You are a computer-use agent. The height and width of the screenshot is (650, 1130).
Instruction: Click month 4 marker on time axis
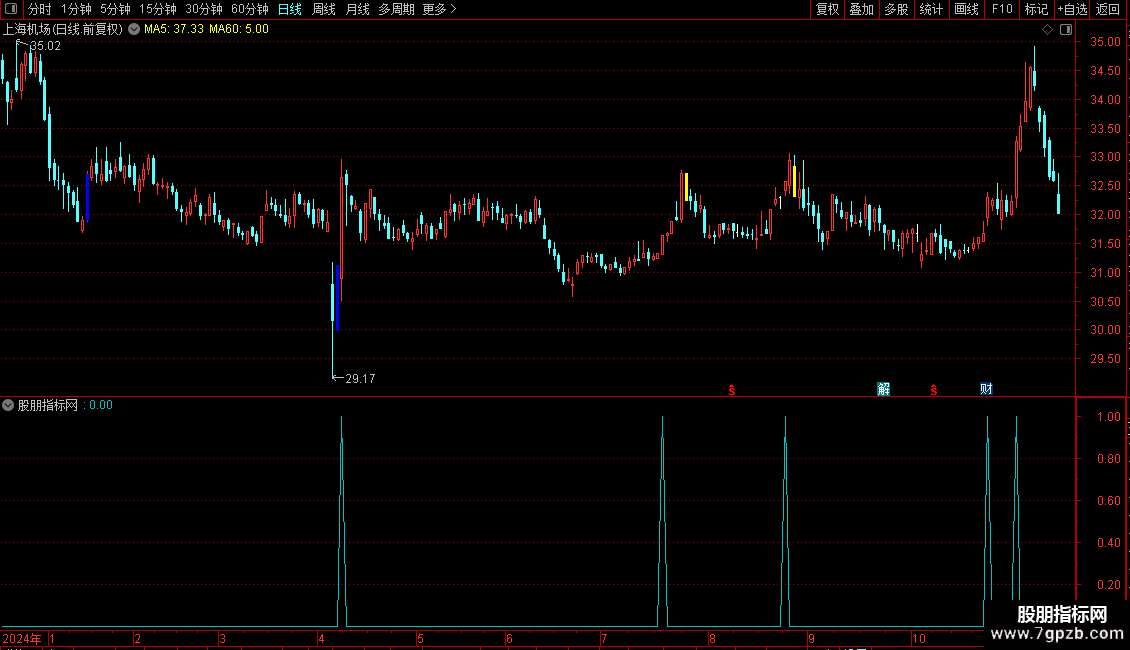321,638
